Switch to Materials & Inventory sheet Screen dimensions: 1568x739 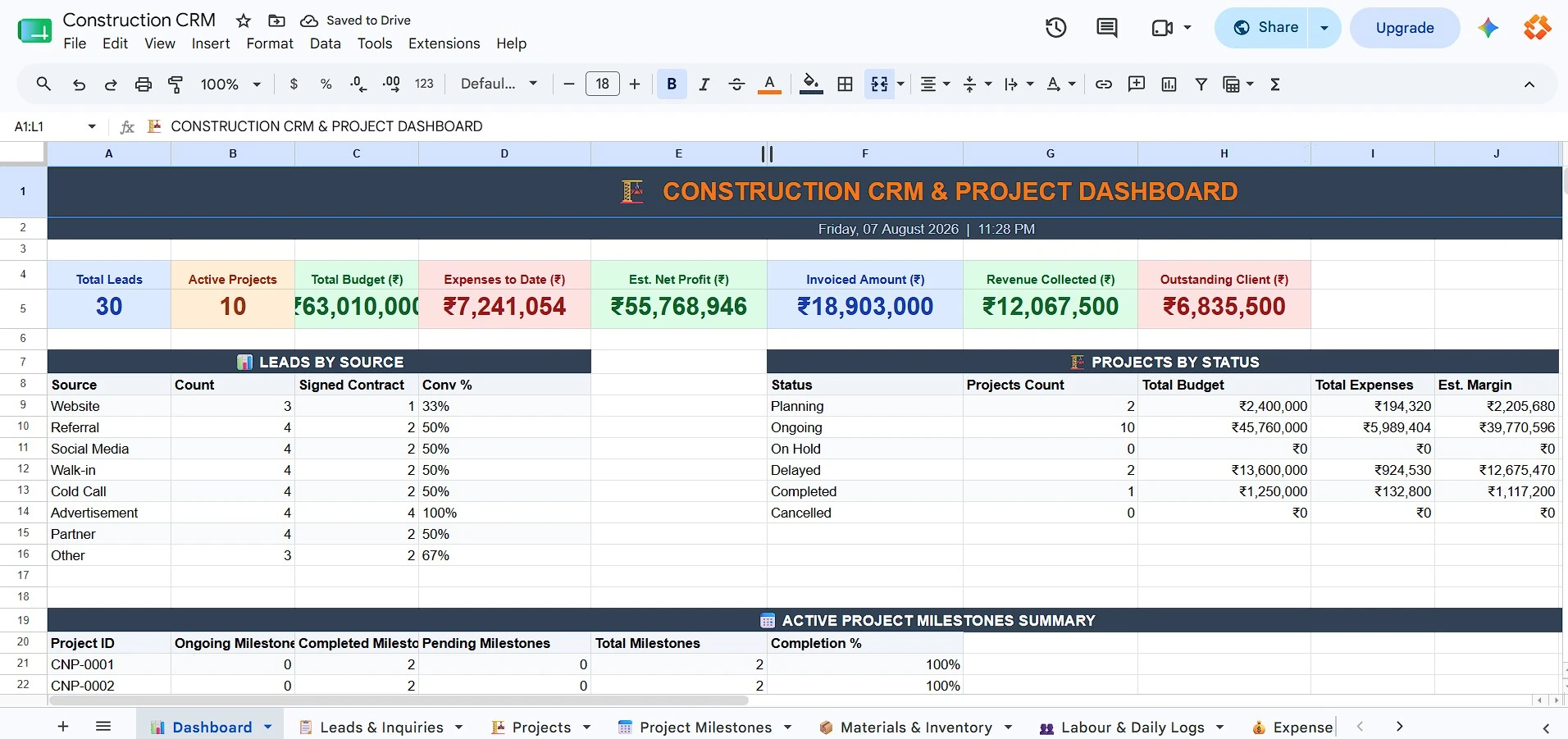tap(916, 728)
